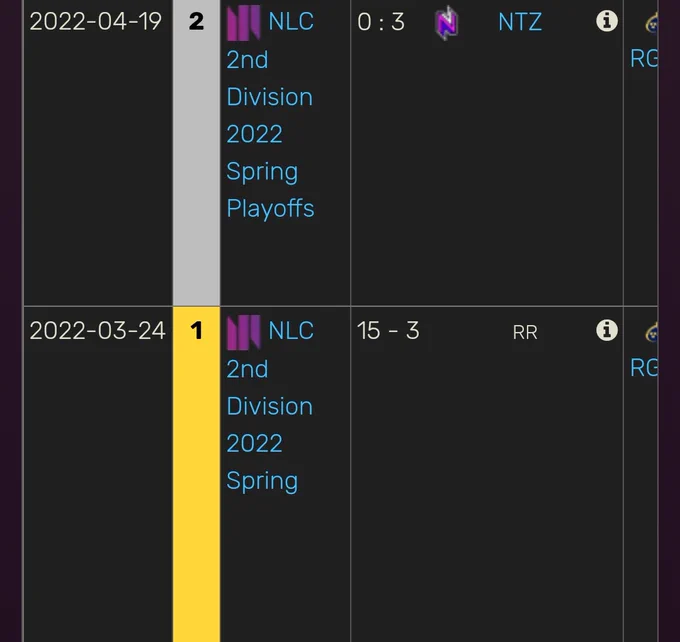Click the Playoffs word in tournament link
The image size is (680, 642).
pos(270,209)
